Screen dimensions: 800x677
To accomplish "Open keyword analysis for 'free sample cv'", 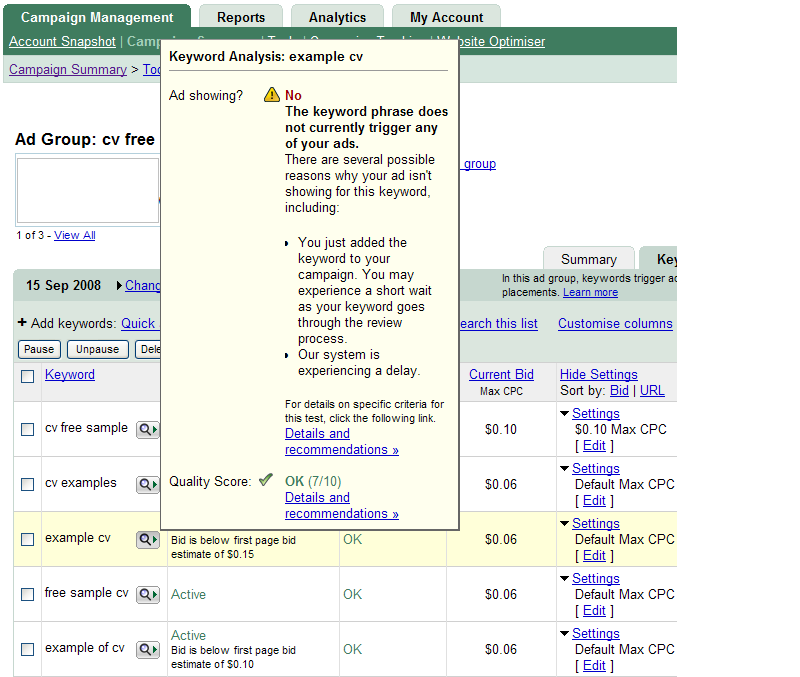I will click(x=148, y=594).
